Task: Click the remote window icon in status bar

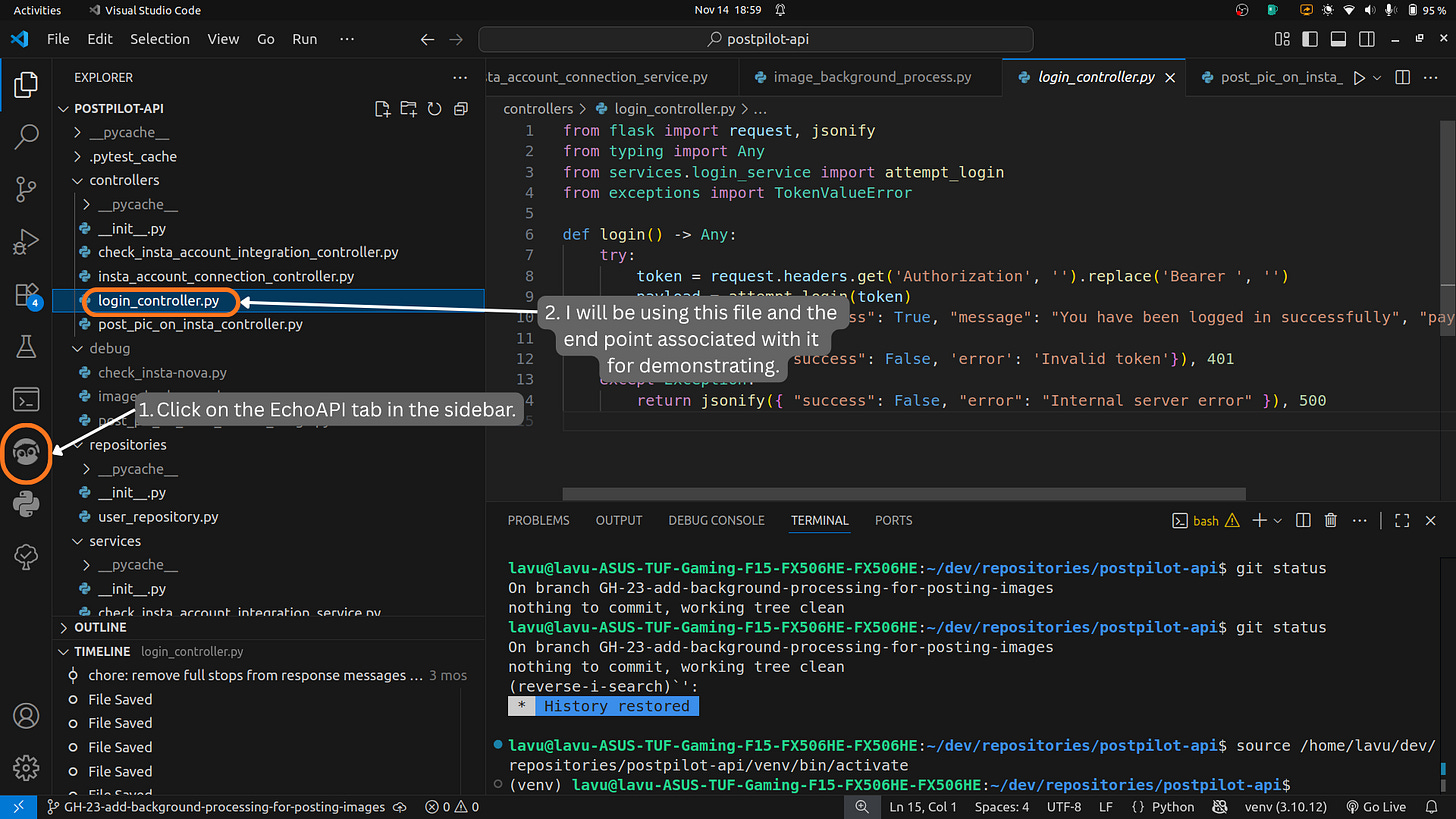Action: [19, 807]
